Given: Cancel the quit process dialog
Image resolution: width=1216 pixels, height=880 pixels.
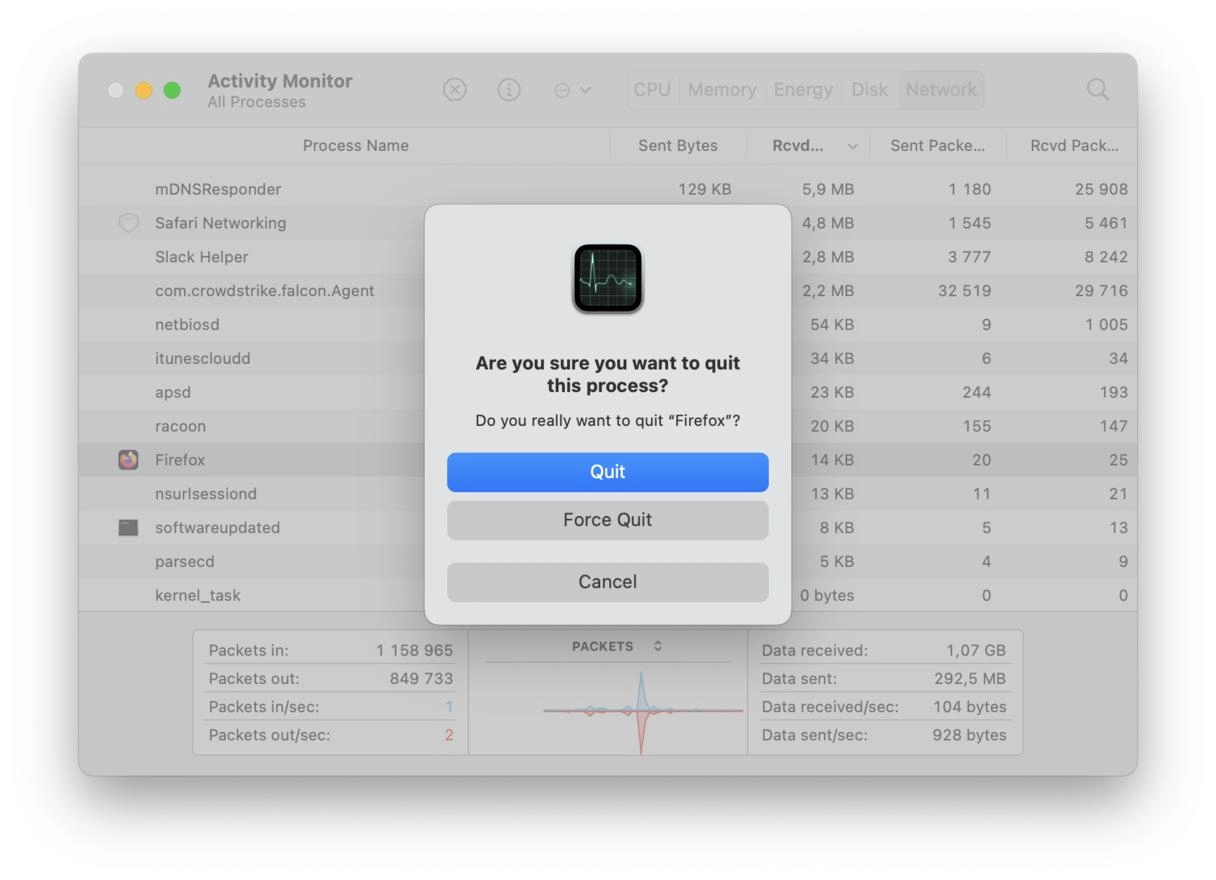Looking at the screenshot, I should [608, 582].
